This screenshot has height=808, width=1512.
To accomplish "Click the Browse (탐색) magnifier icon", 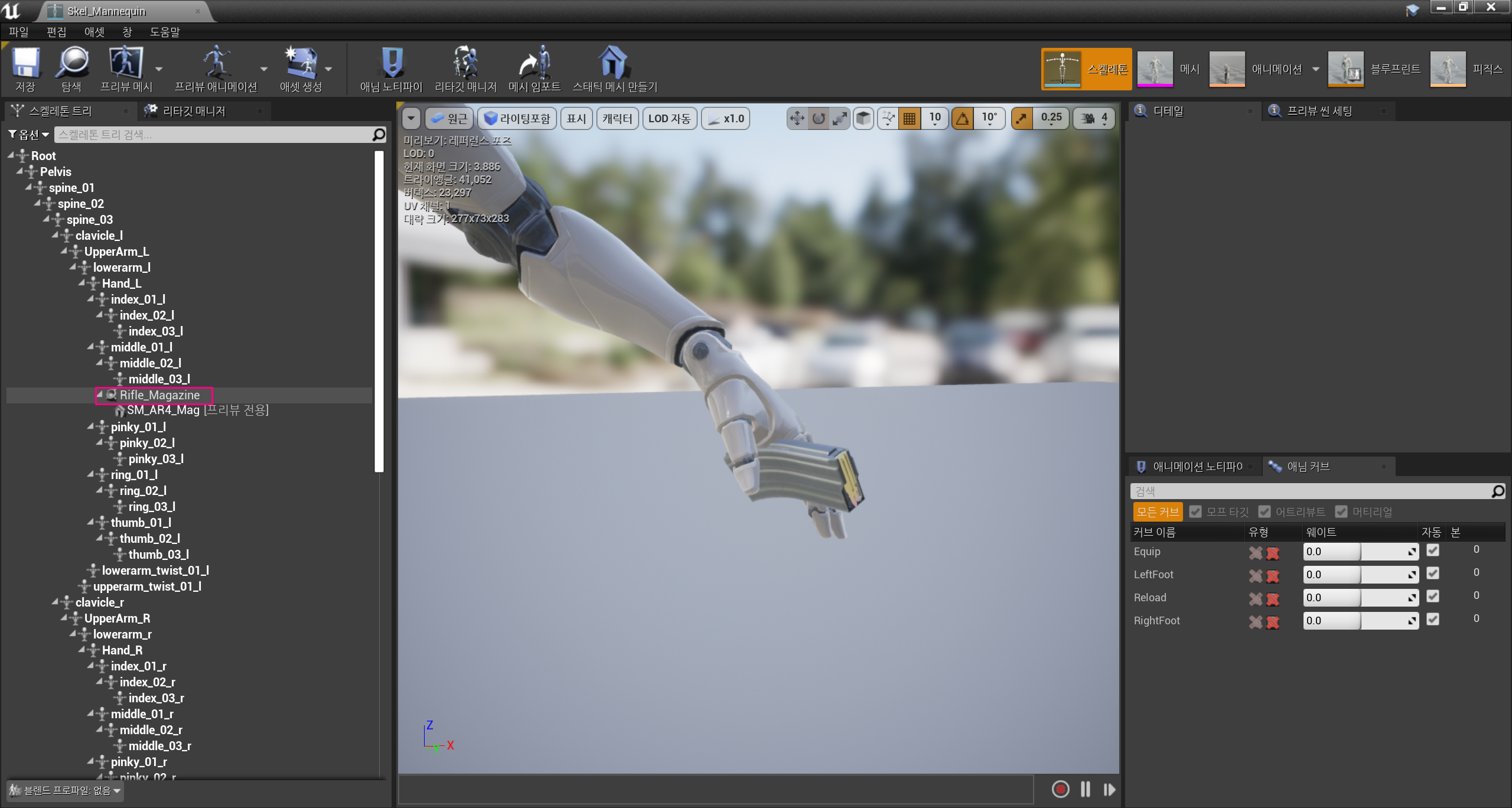I will [x=71, y=64].
